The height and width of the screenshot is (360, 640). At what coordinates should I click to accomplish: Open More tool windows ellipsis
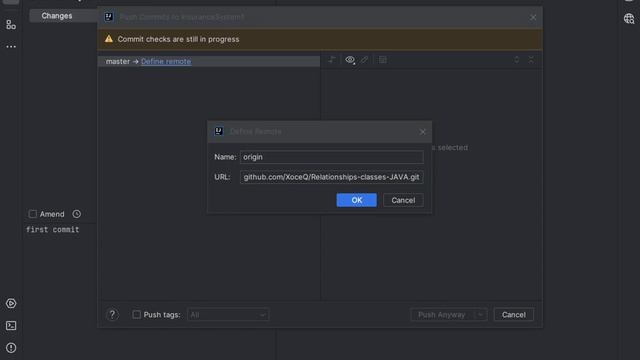click(11, 47)
